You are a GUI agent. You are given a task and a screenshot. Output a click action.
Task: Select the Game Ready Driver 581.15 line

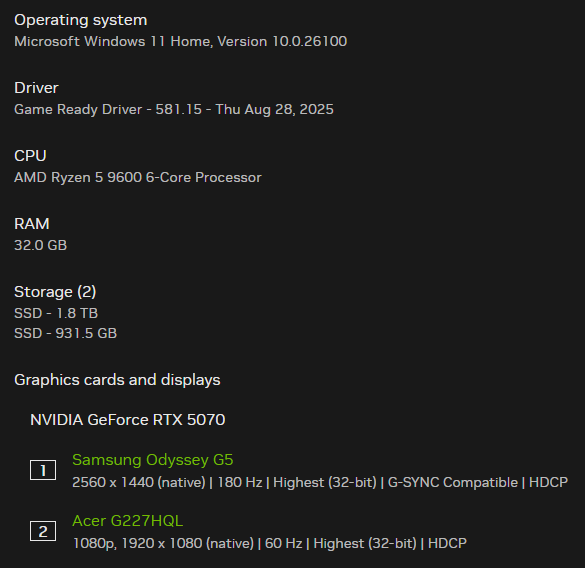click(174, 109)
